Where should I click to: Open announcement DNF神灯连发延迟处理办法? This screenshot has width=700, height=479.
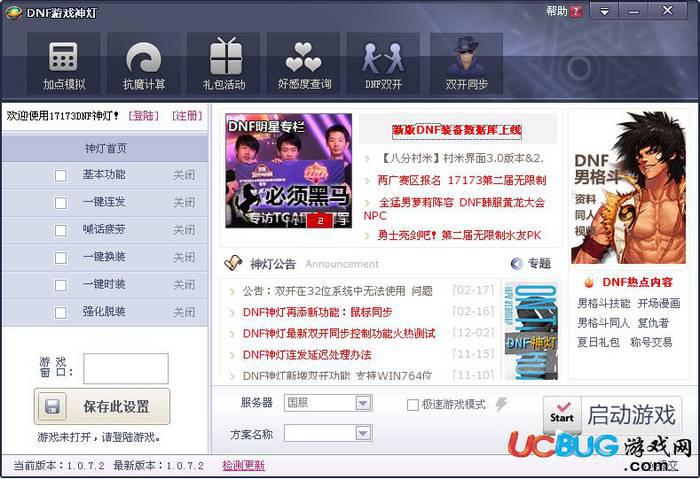click(x=307, y=355)
